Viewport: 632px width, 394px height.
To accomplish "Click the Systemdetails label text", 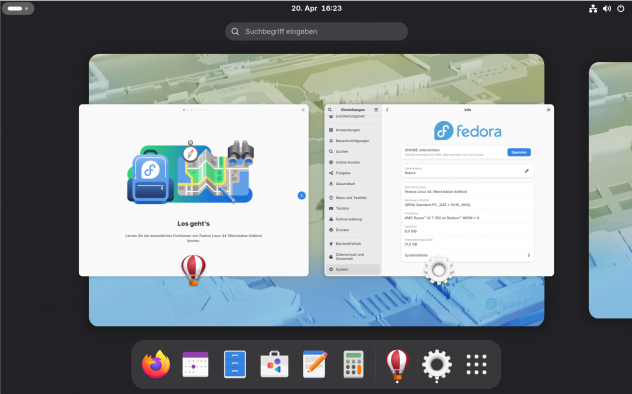I will (416, 255).
